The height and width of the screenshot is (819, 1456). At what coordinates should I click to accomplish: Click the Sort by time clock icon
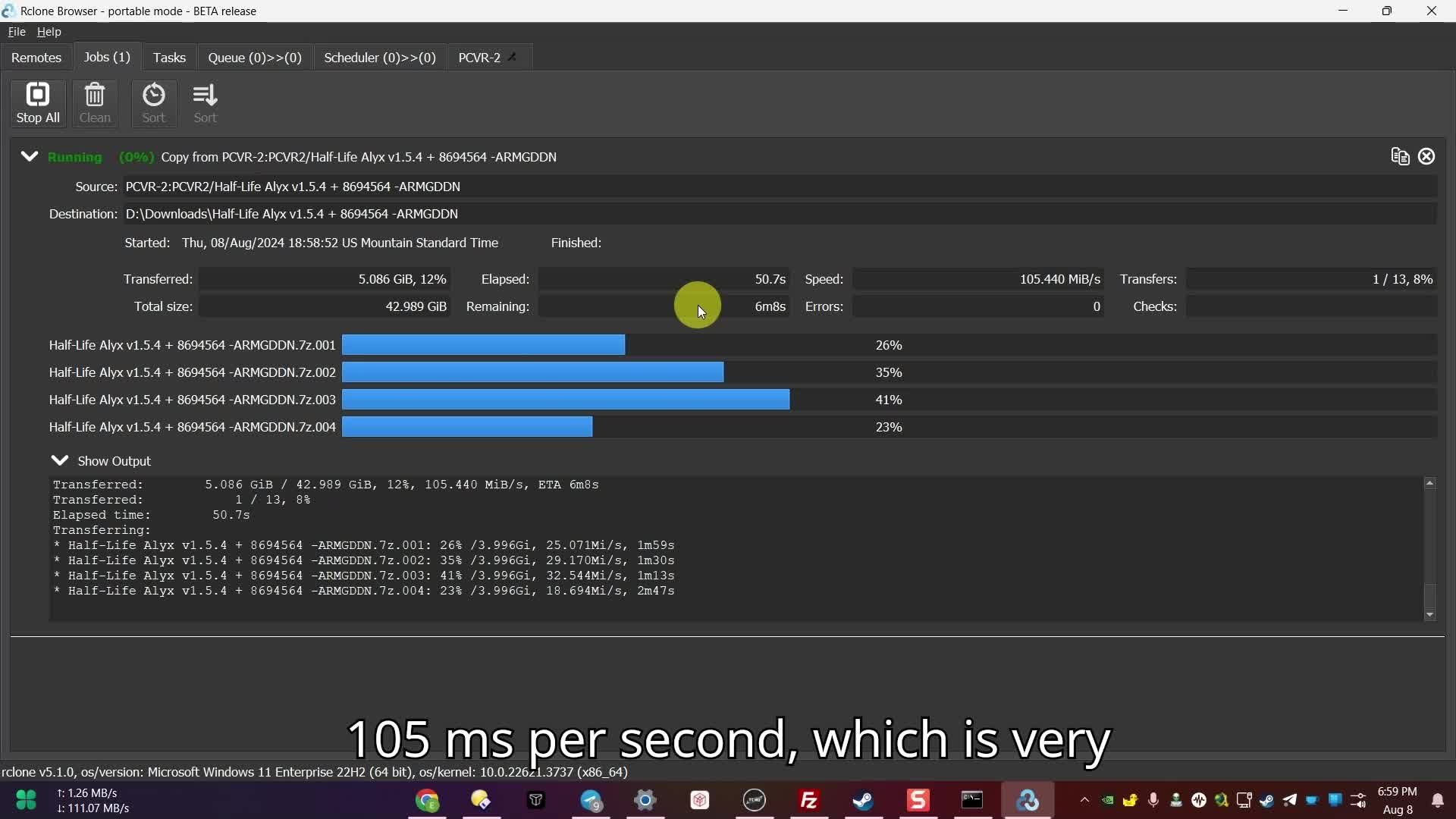(x=153, y=103)
